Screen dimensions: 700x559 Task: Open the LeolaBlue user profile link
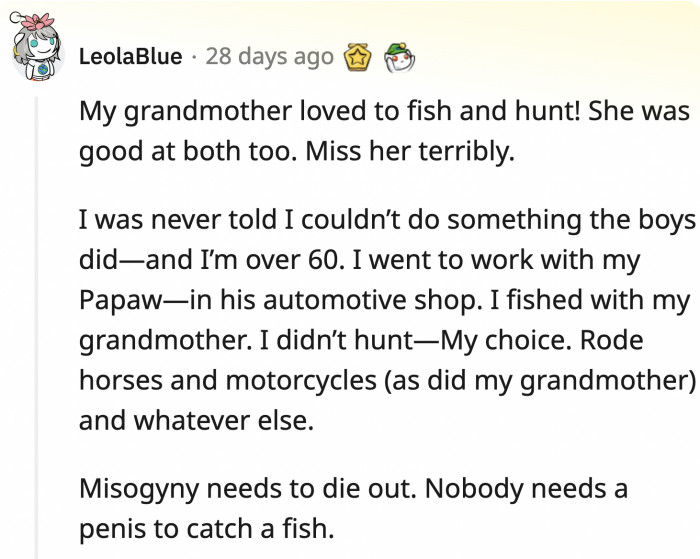pos(129,58)
